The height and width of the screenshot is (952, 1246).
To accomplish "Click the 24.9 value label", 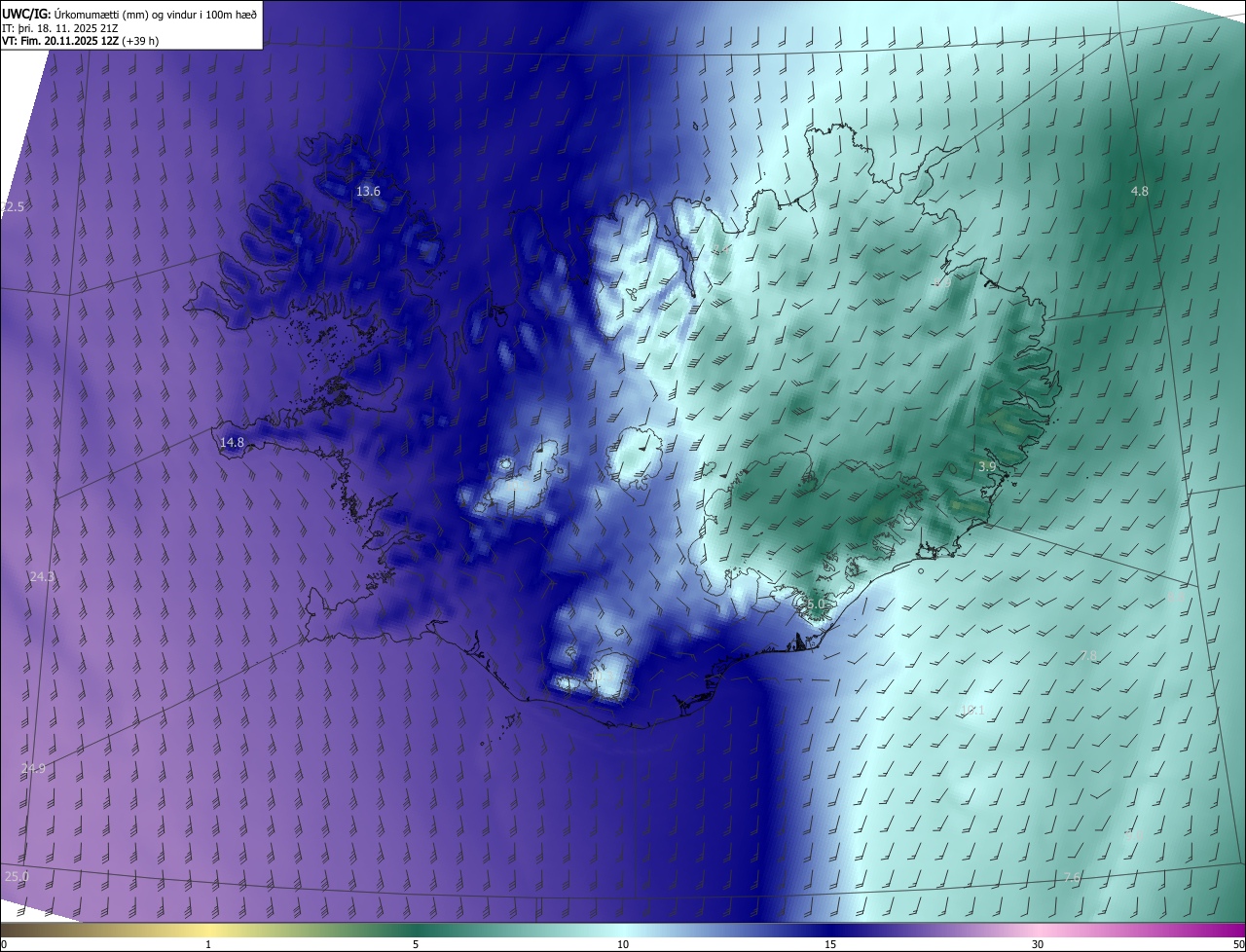I will point(33,769).
